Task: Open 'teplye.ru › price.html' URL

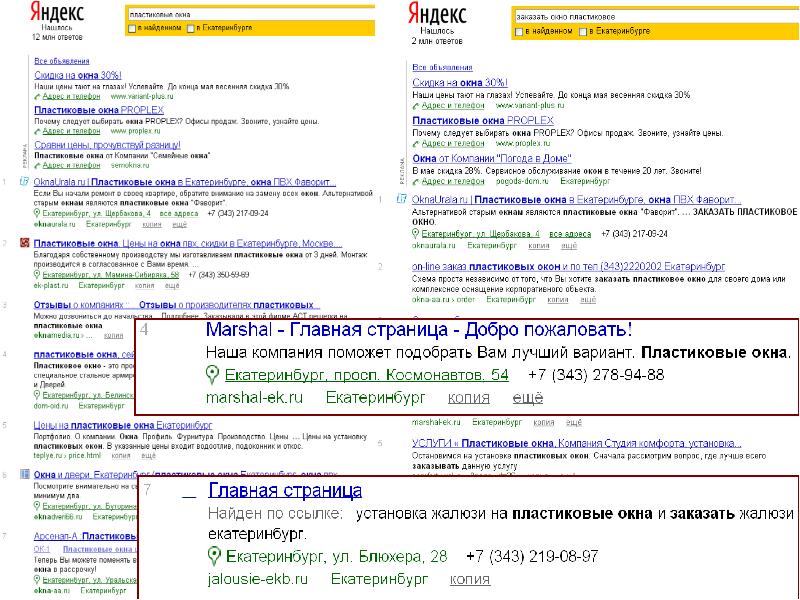Action: (x=67, y=455)
